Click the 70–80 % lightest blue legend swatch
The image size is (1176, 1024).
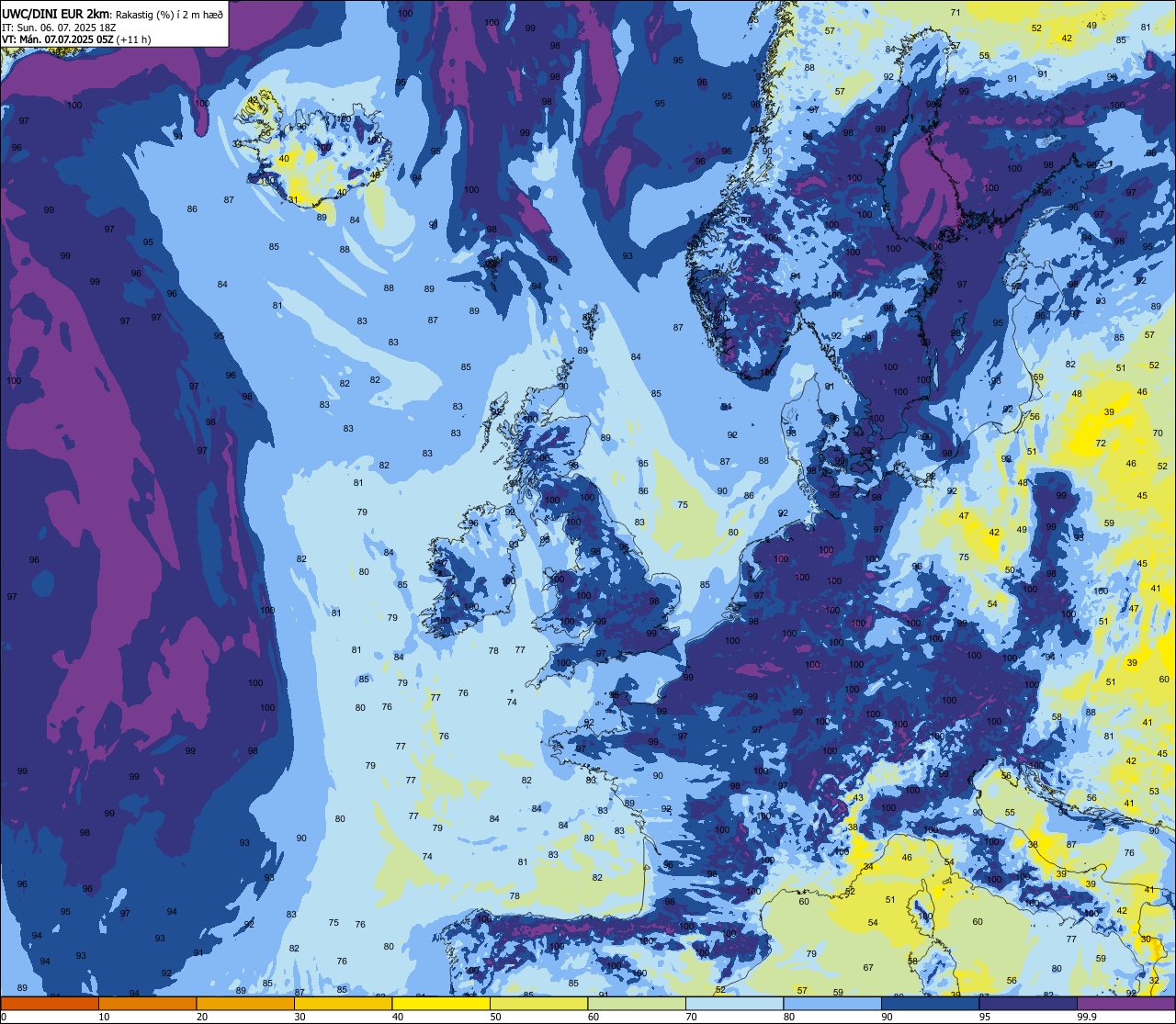click(x=735, y=1004)
